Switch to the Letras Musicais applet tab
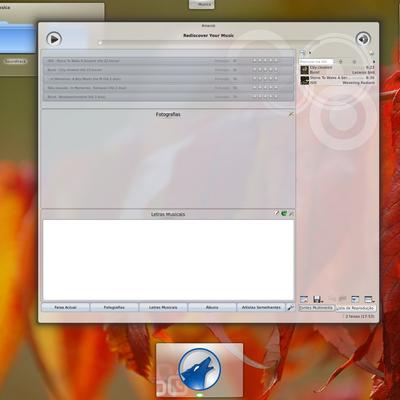The image size is (400, 400). tap(163, 307)
